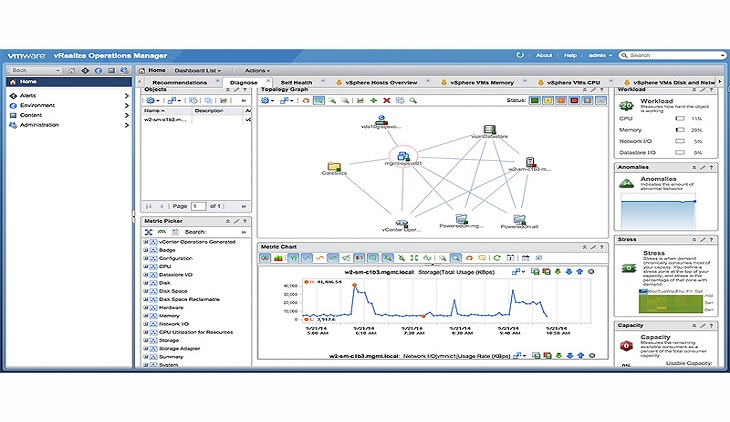
Task: Open the Alerts shortcut diamond icon in the navigation toolbar
Action: [x=85, y=71]
